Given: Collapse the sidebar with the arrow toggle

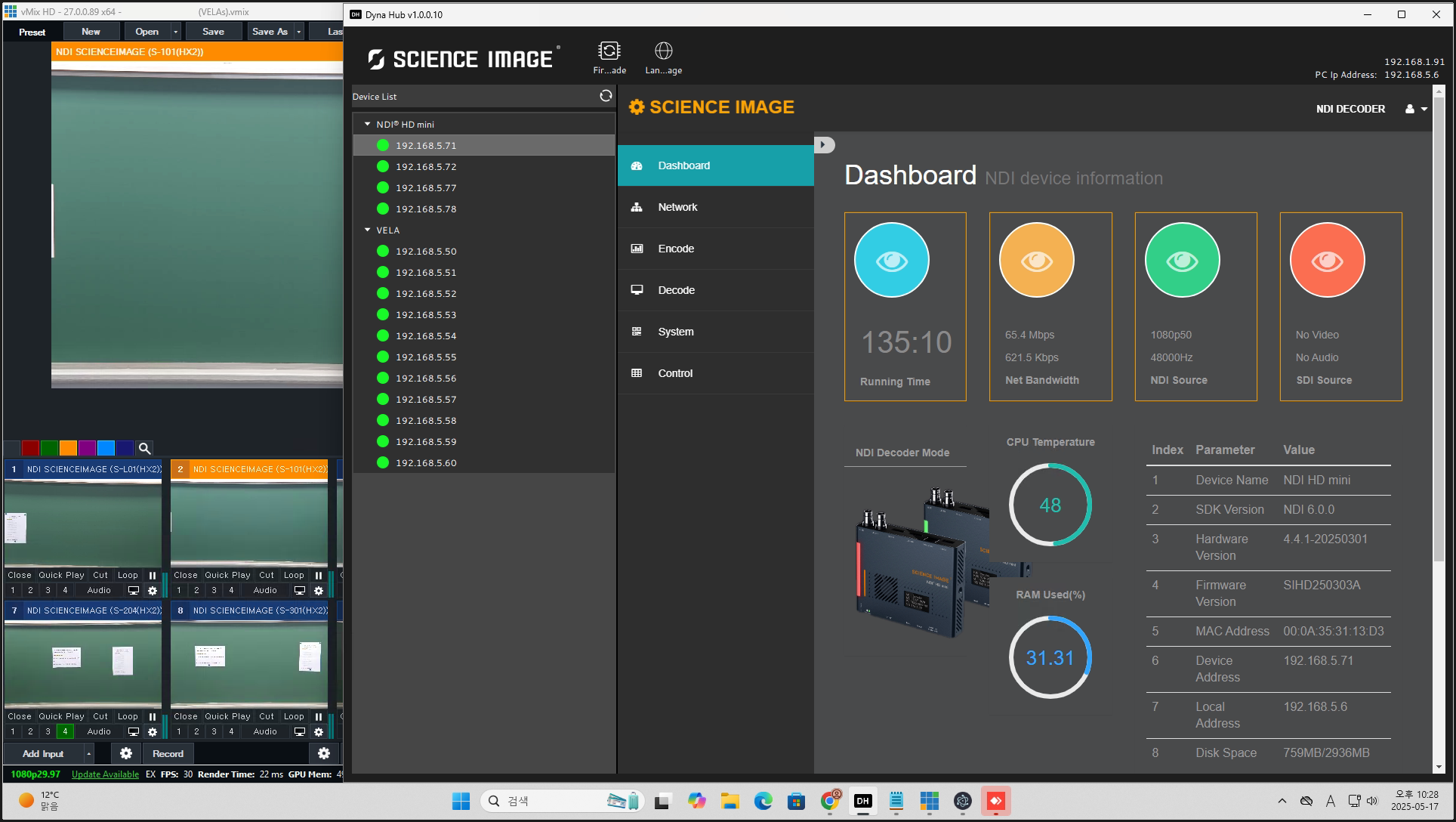Looking at the screenshot, I should coord(824,144).
